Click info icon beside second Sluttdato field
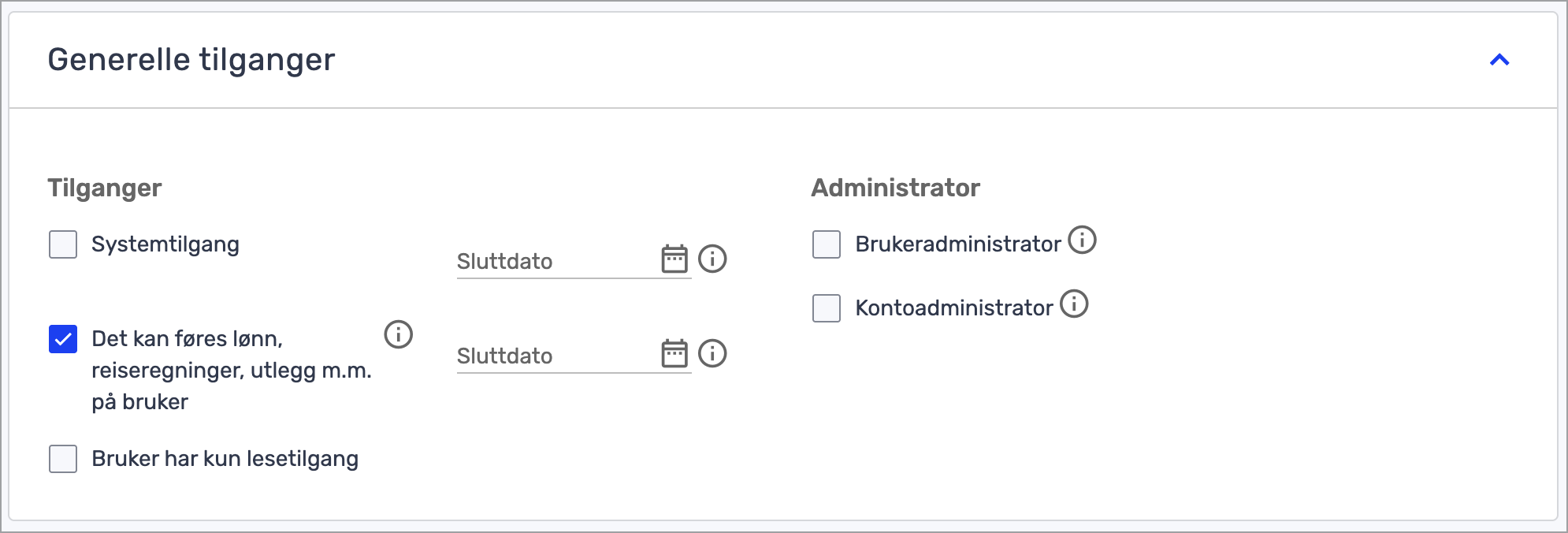Screen dimensions: 1568x533 tap(712, 353)
